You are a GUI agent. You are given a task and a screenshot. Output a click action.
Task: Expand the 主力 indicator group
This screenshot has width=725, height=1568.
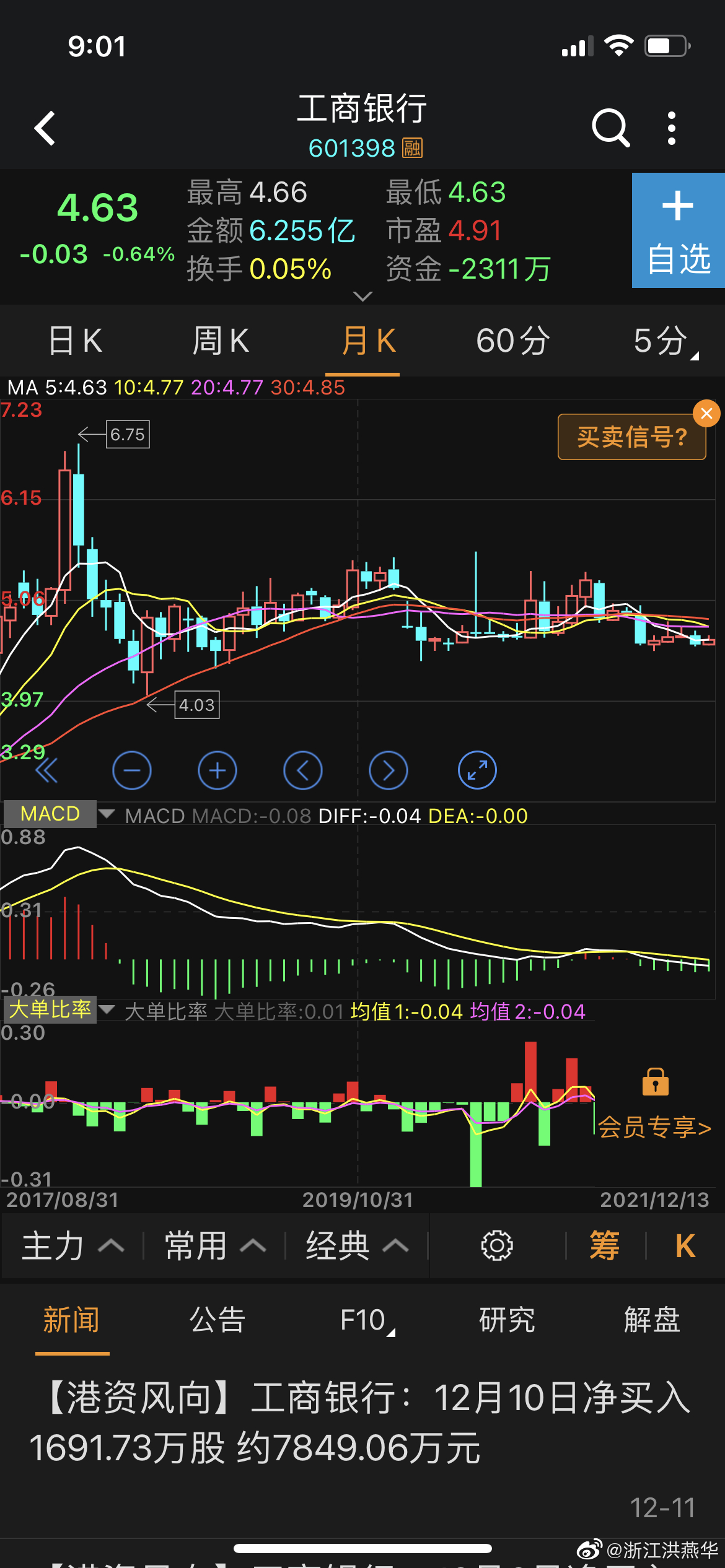click(x=73, y=1246)
